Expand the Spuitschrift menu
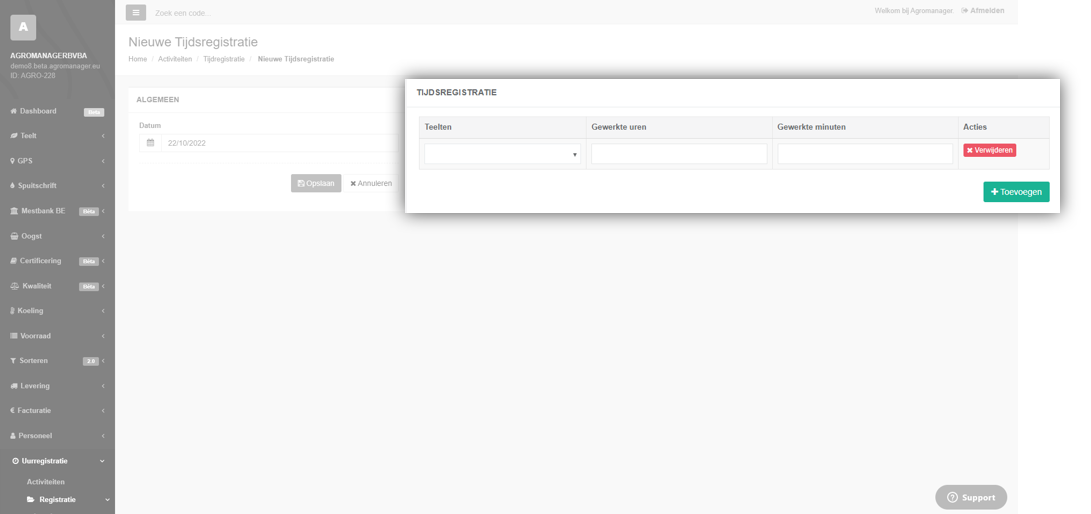1091x514 pixels. pos(57,186)
